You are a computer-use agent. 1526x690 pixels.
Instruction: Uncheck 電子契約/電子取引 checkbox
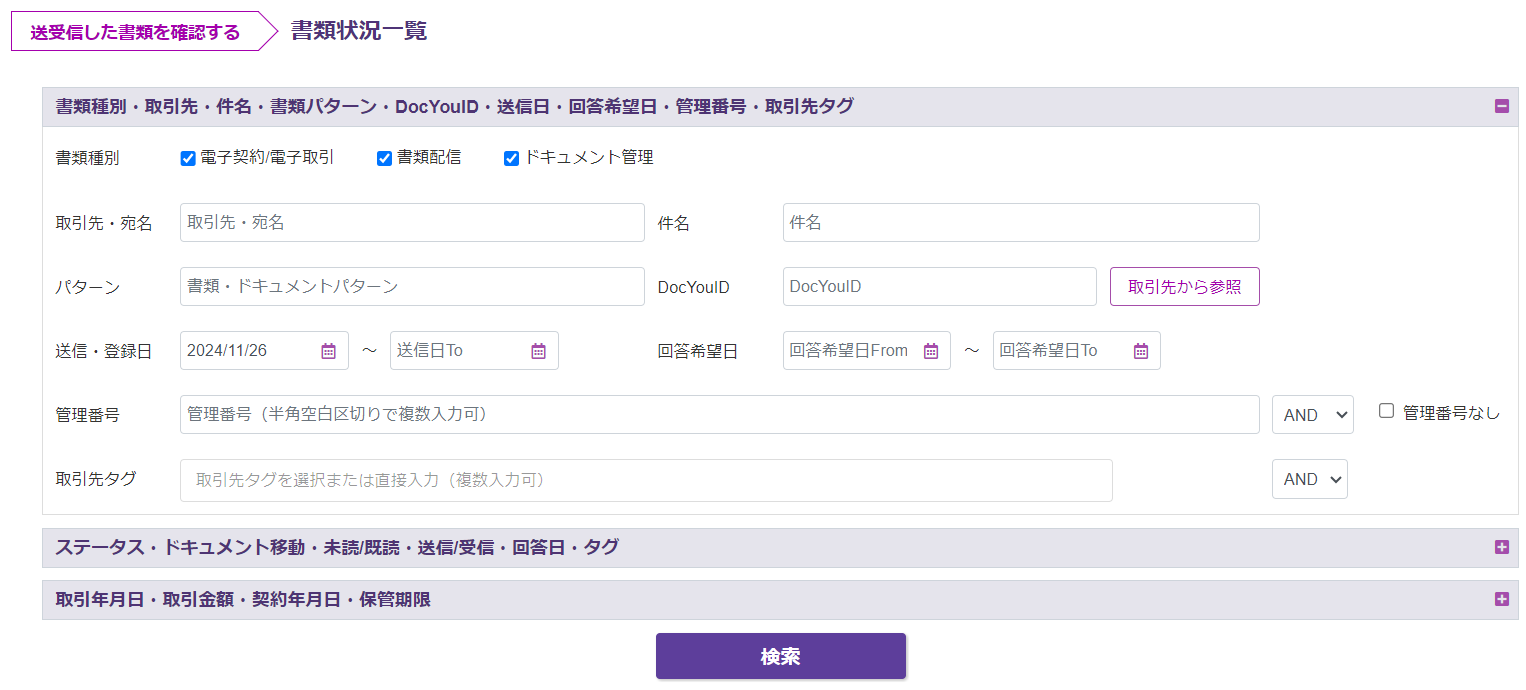click(188, 158)
